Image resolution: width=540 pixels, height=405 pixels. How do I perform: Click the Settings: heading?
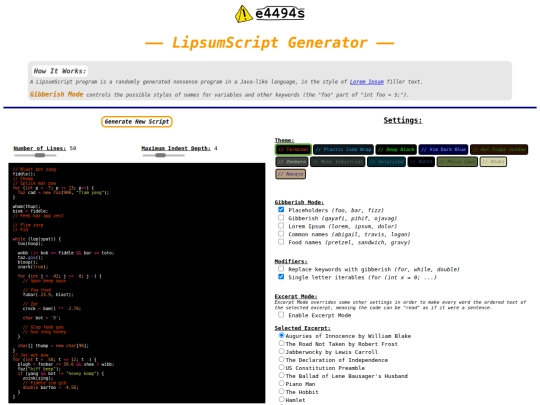pos(403,120)
